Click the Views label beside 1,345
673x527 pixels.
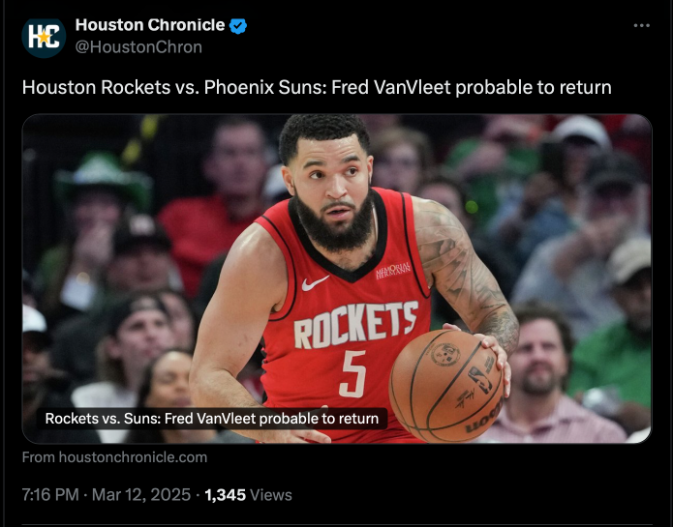pos(271,495)
